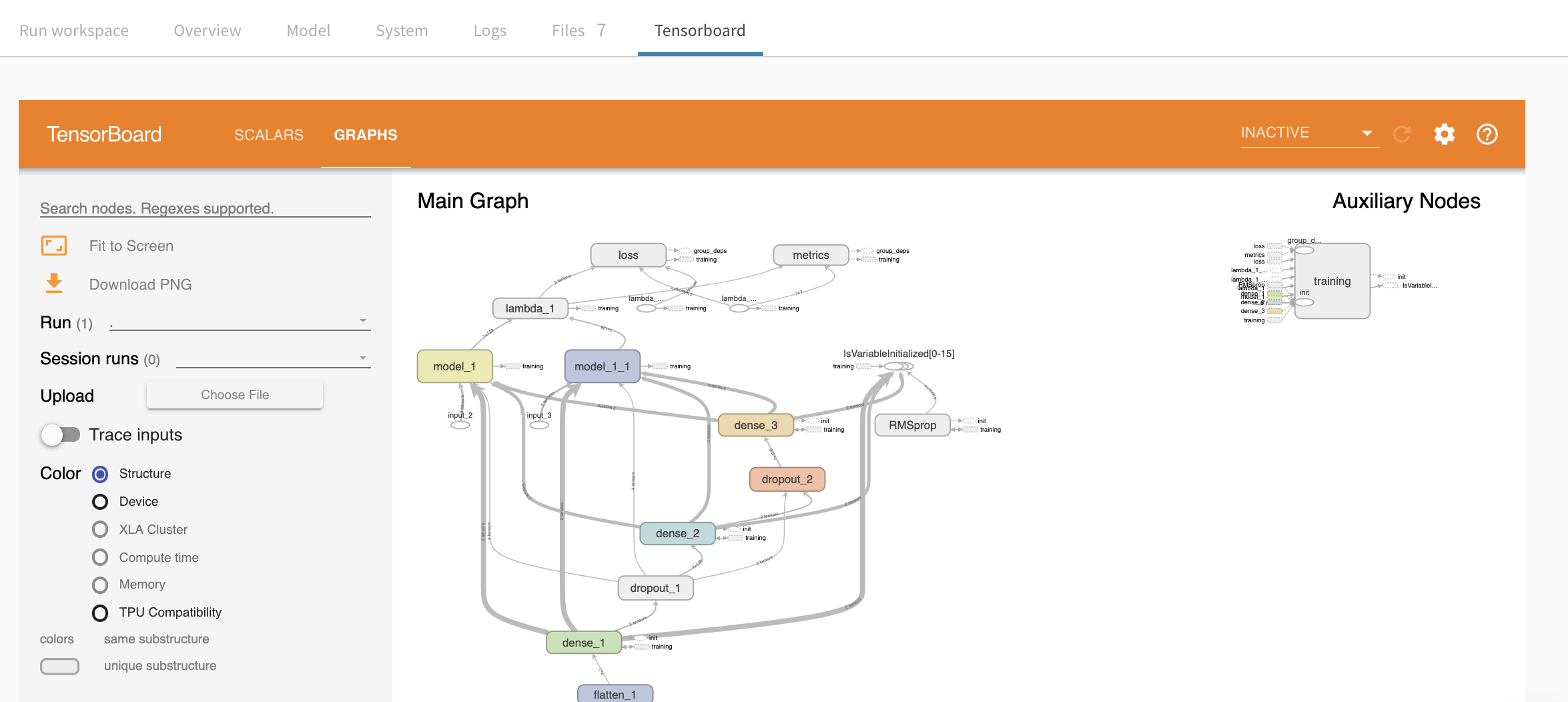Select the RMSprop node in the graph
This screenshot has width=1568, height=702.
tap(911, 424)
